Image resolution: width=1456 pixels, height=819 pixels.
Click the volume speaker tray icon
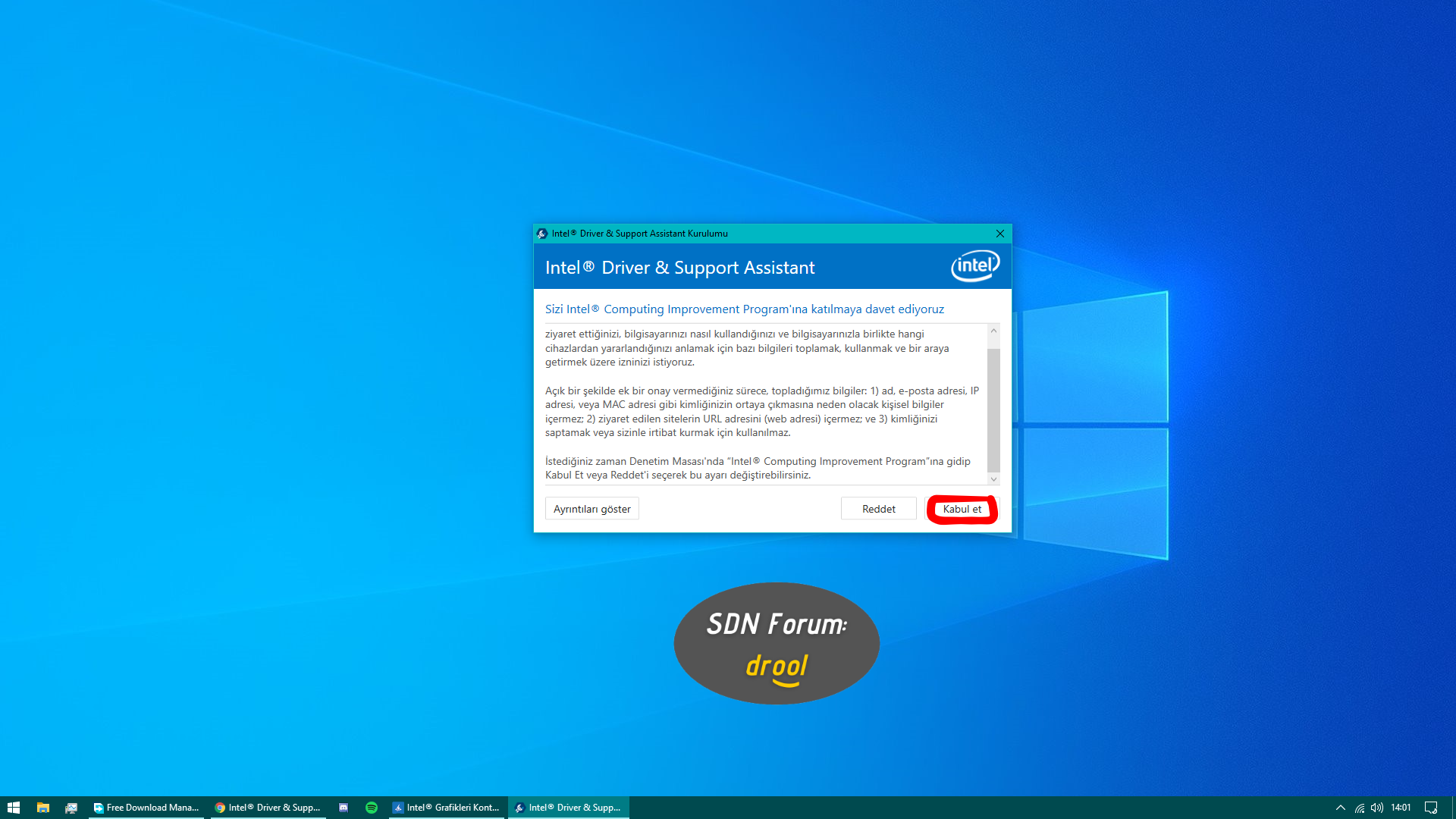click(x=1377, y=808)
